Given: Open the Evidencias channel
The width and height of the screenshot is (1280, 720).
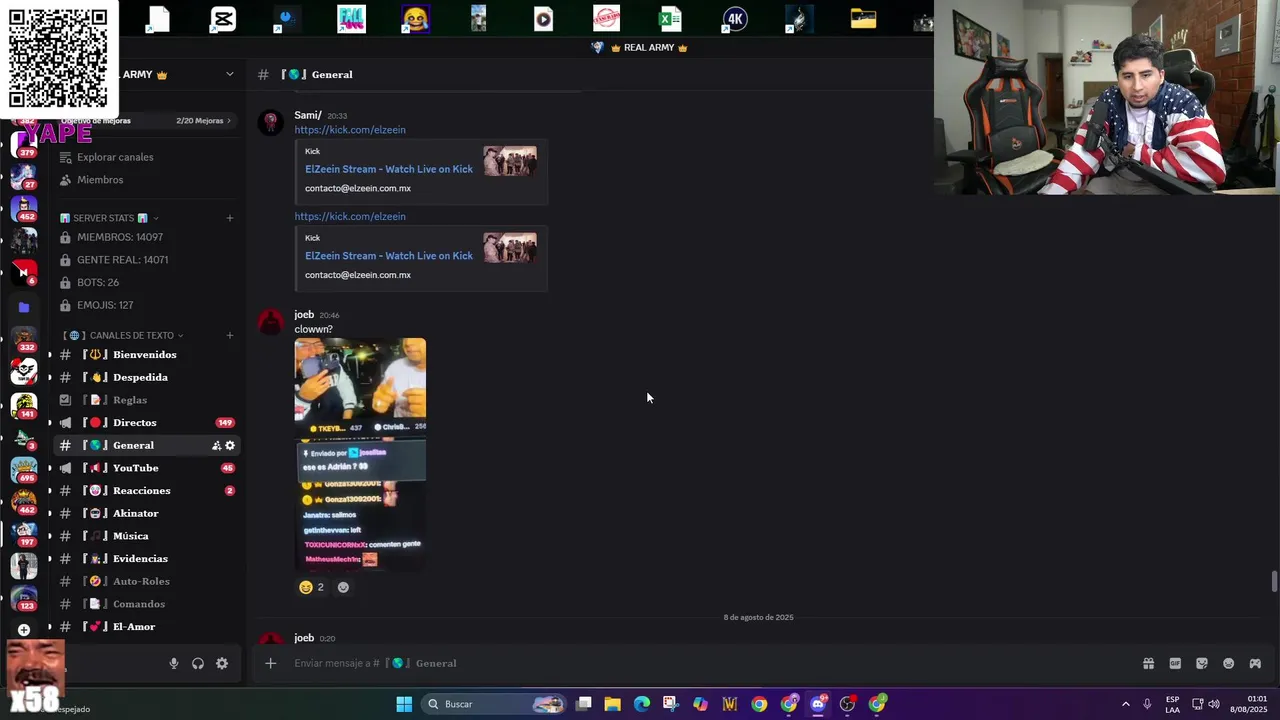Looking at the screenshot, I should [x=140, y=559].
